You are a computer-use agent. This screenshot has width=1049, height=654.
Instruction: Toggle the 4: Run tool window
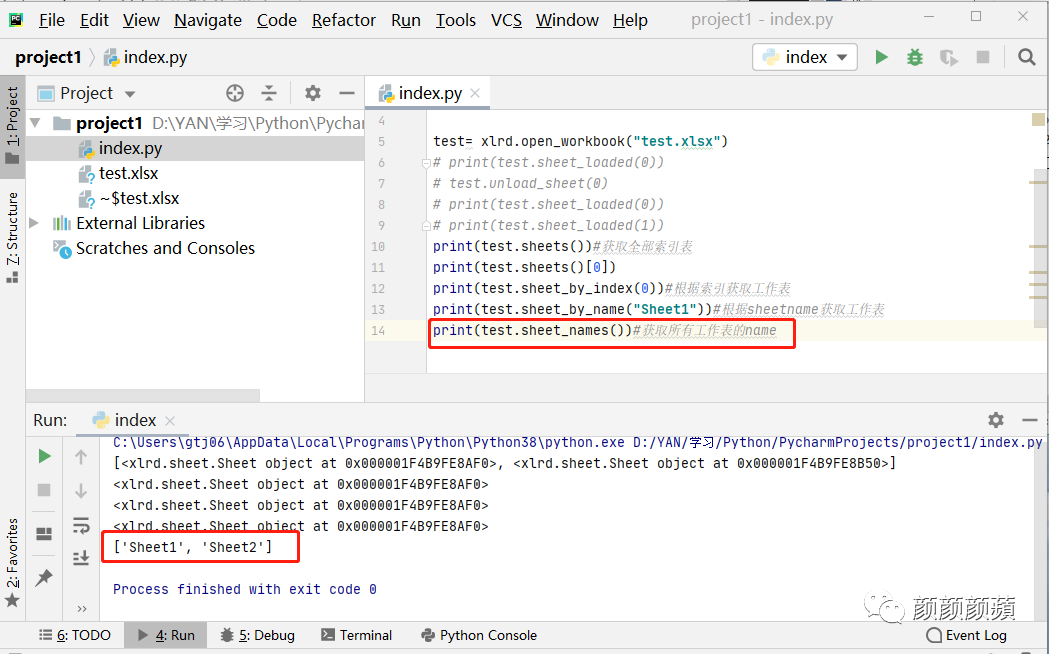166,635
